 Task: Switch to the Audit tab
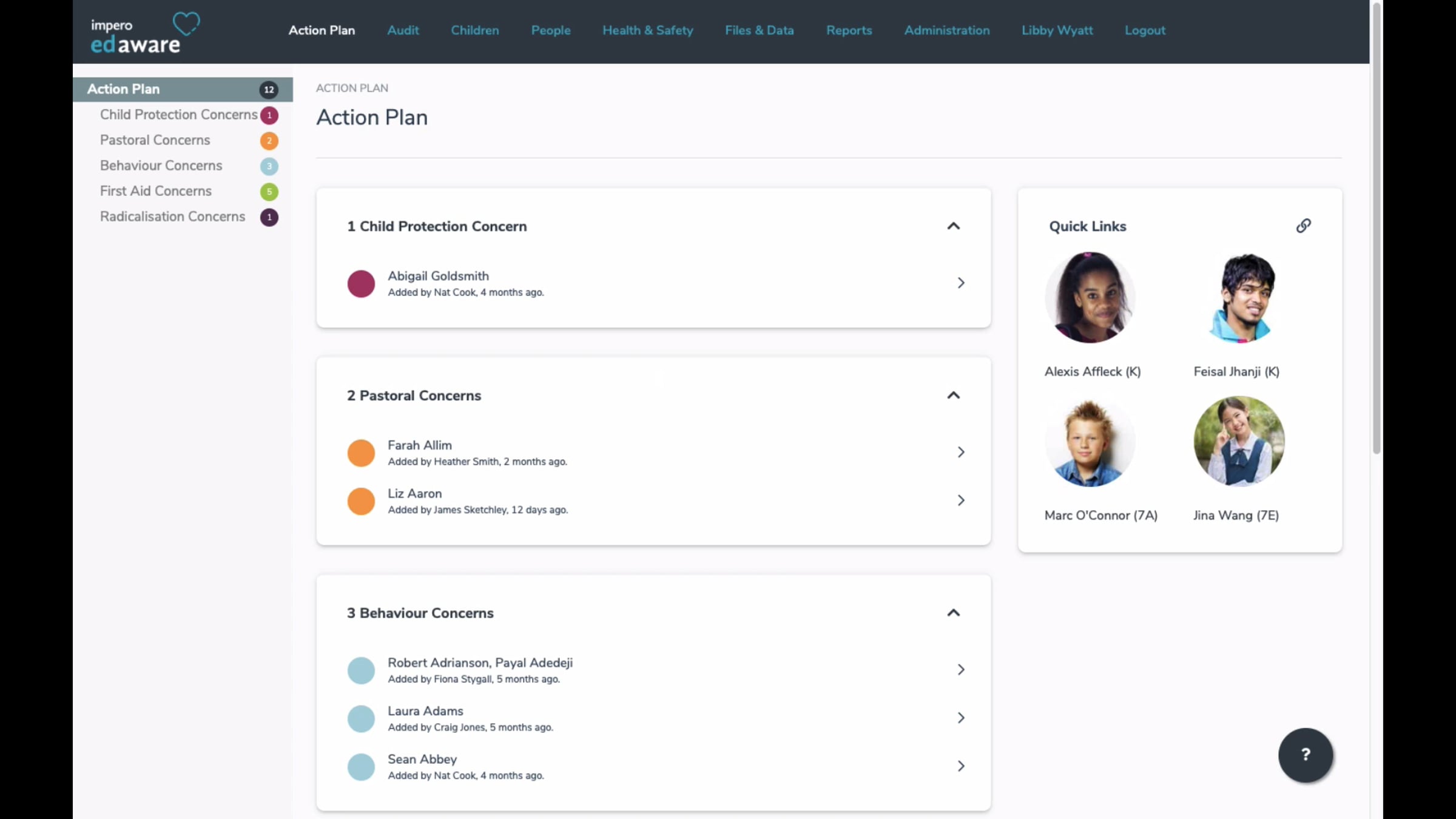[x=403, y=30]
